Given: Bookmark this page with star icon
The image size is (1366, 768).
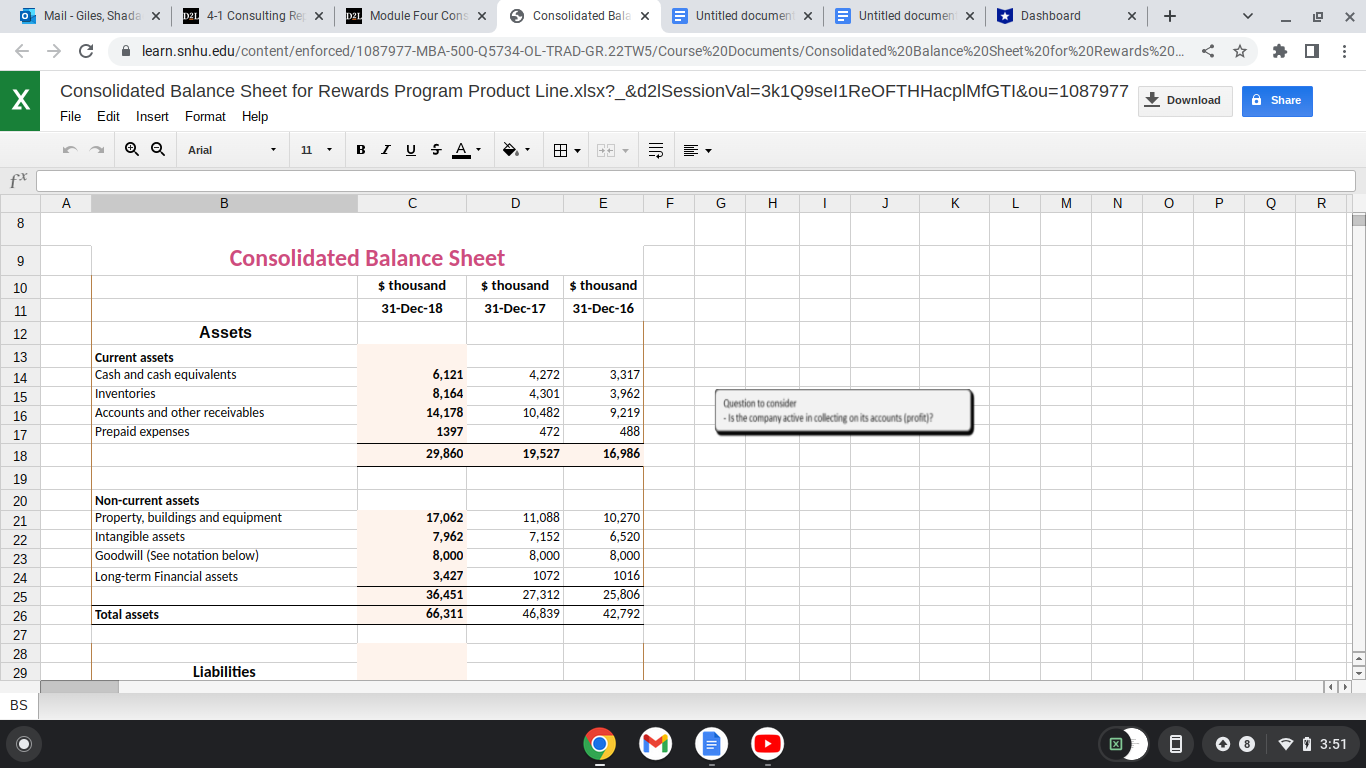Looking at the screenshot, I should (1240, 51).
